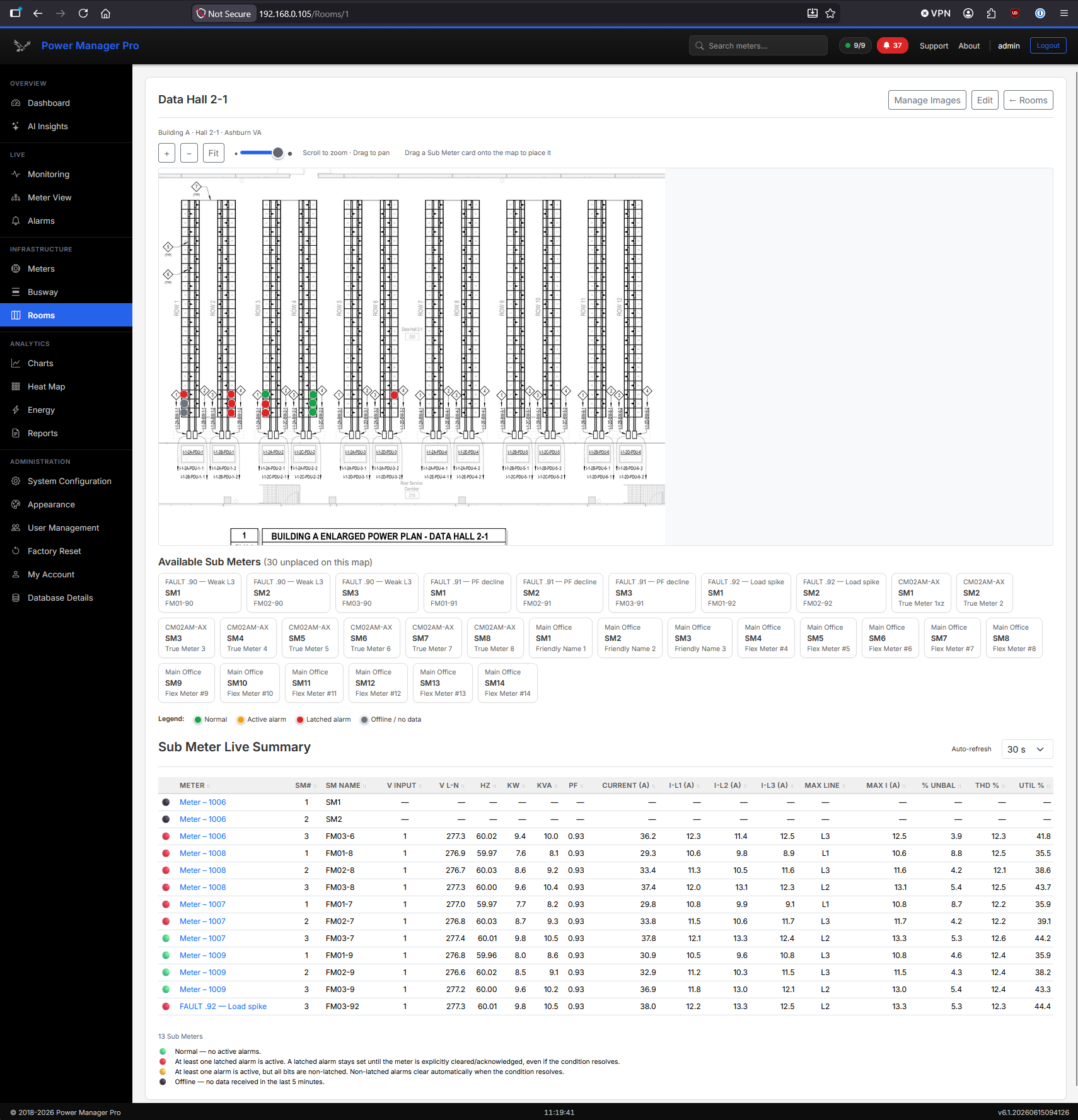Click the 9/9 online status badge

coord(855,45)
